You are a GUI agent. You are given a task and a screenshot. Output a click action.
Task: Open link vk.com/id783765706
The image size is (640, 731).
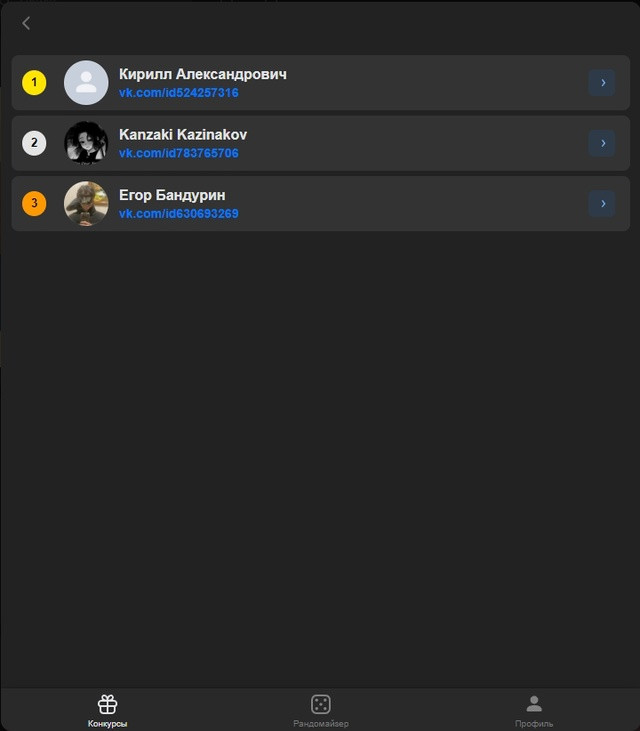[x=179, y=153]
